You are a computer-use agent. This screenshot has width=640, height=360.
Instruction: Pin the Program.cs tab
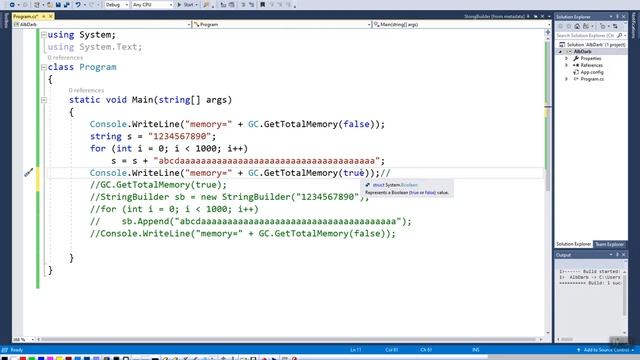click(x=44, y=16)
